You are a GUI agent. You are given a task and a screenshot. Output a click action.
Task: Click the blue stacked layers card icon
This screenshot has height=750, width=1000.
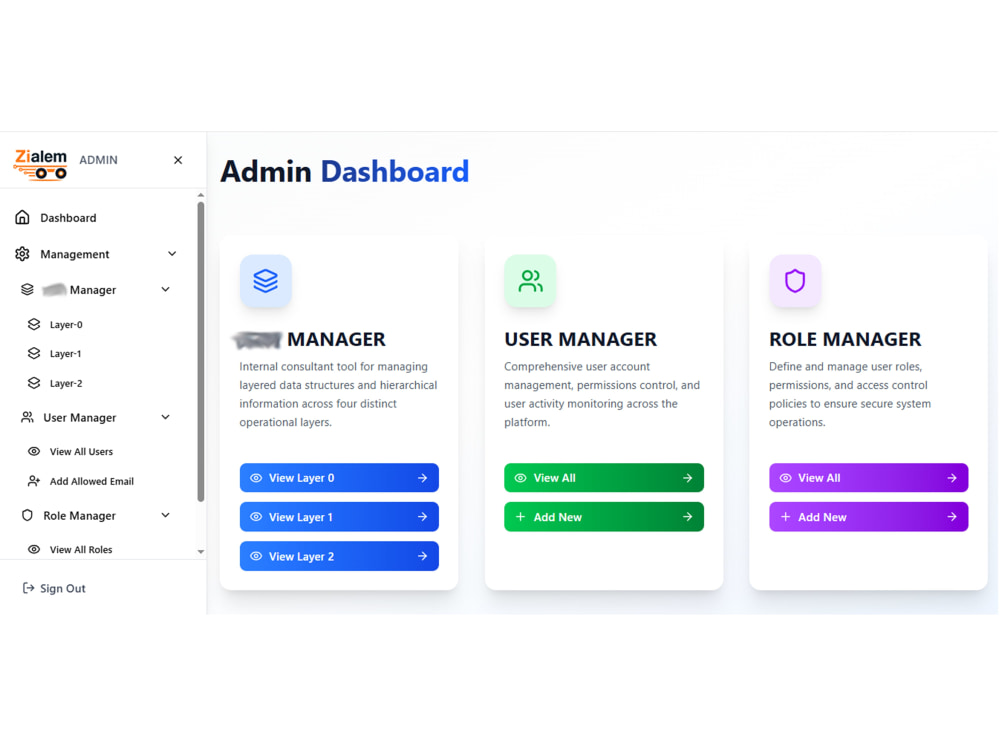(x=266, y=281)
